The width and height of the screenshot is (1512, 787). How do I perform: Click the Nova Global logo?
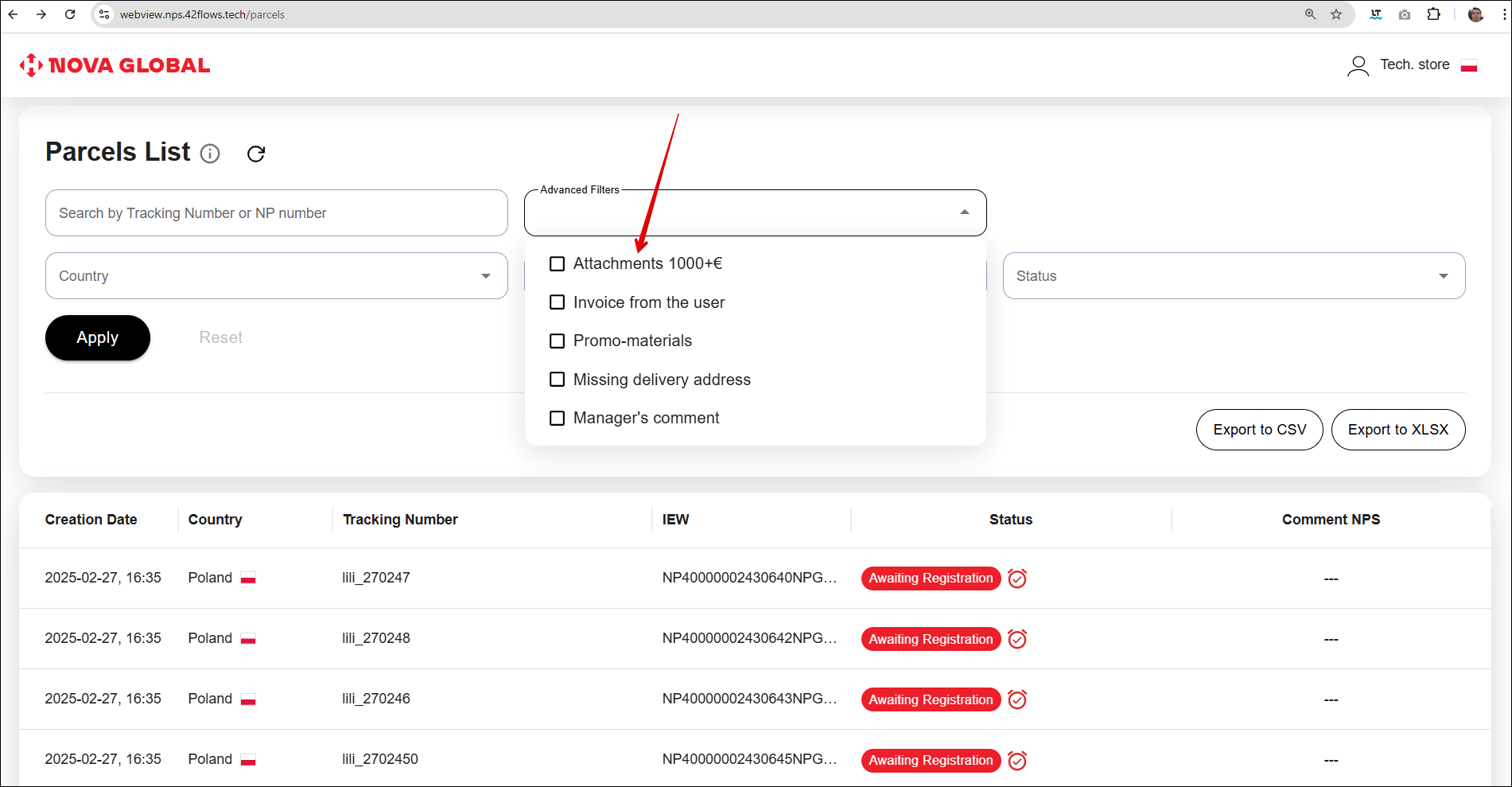tap(115, 65)
